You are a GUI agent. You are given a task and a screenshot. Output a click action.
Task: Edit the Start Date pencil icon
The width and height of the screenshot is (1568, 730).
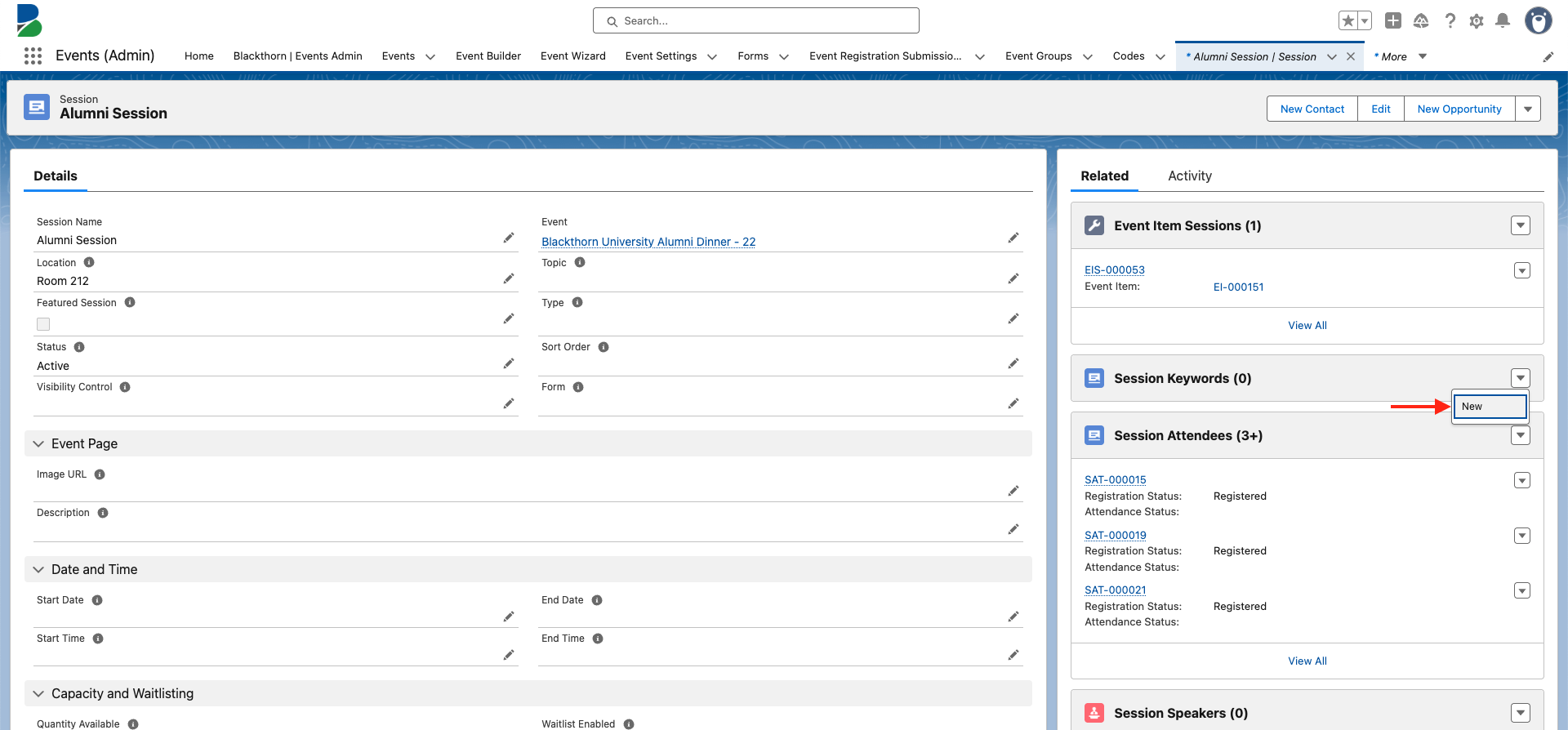(509, 616)
